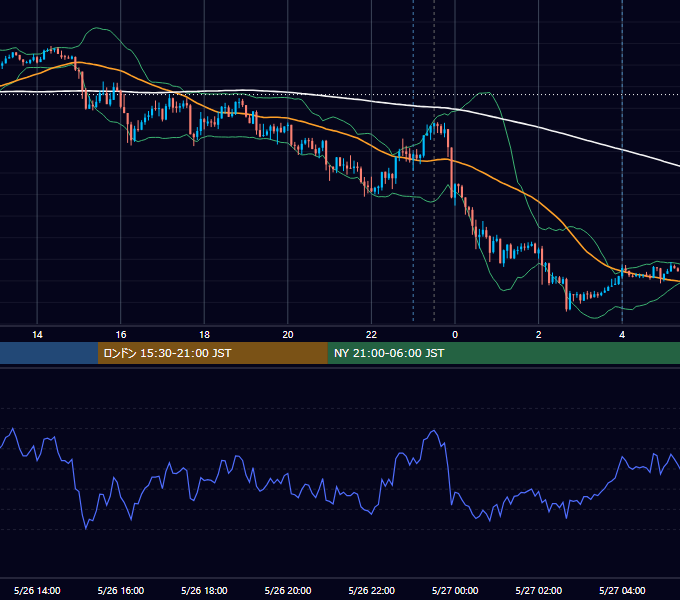Click the 5/27 04:00 date label

coord(622,590)
